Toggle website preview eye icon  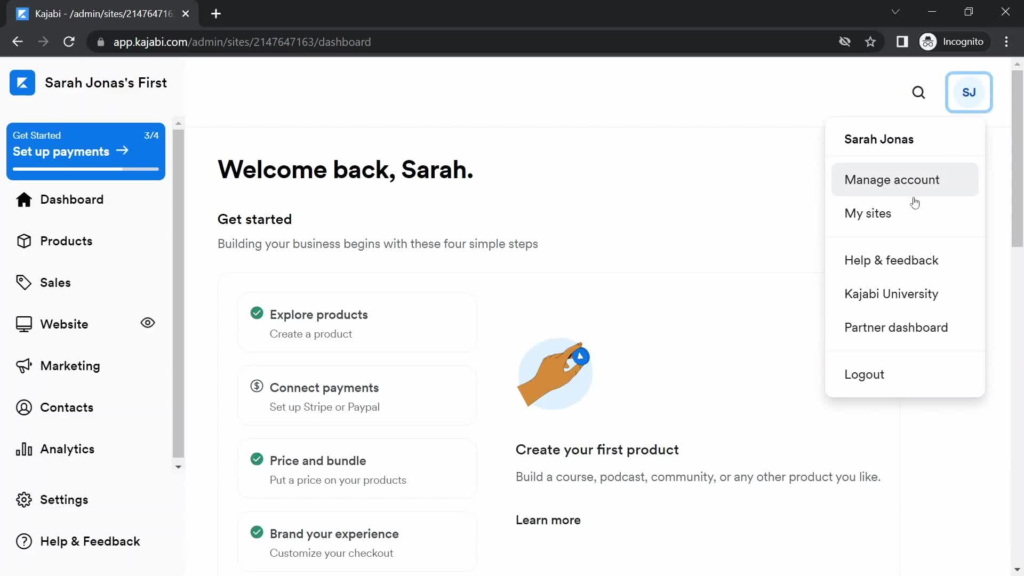tap(148, 324)
